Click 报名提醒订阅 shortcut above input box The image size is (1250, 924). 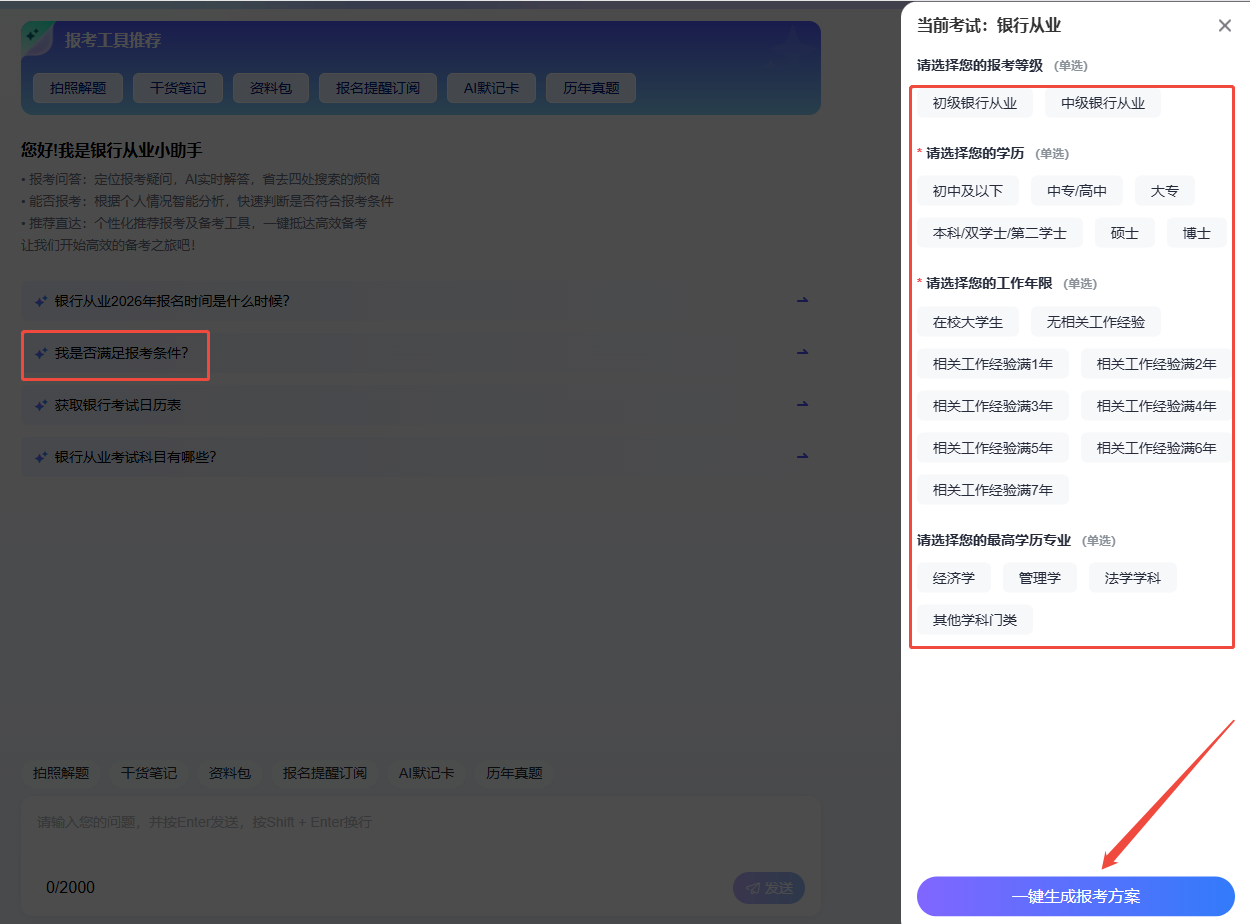point(324,773)
